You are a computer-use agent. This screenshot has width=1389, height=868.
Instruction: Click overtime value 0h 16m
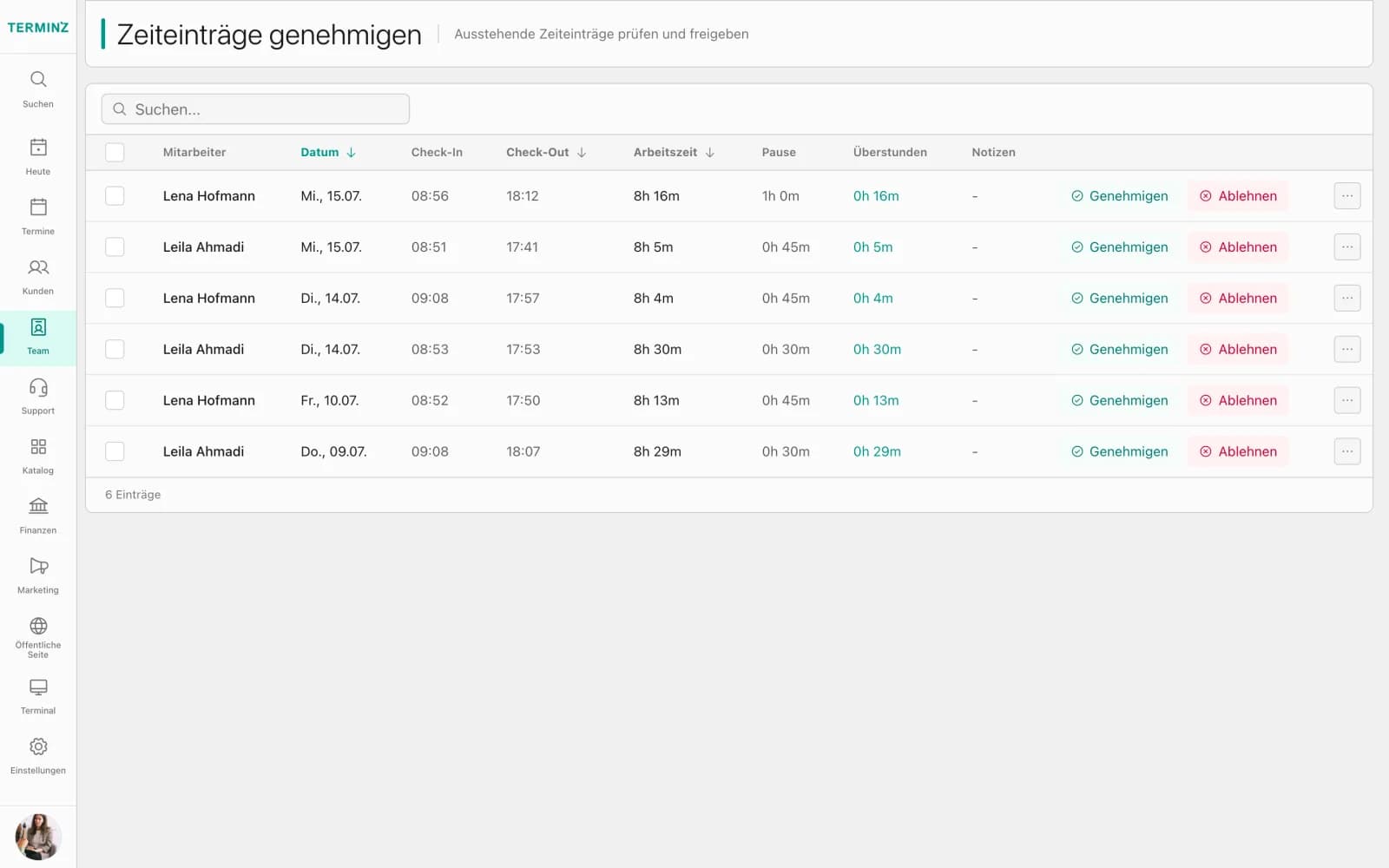click(876, 196)
